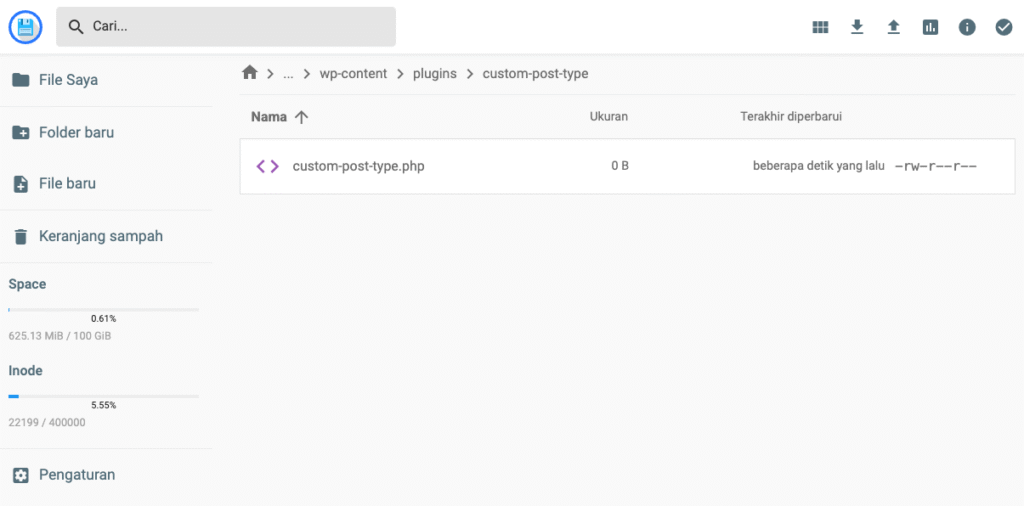Click the Pengaturan gear icon
The height and width of the screenshot is (506, 1024).
tap(21, 475)
